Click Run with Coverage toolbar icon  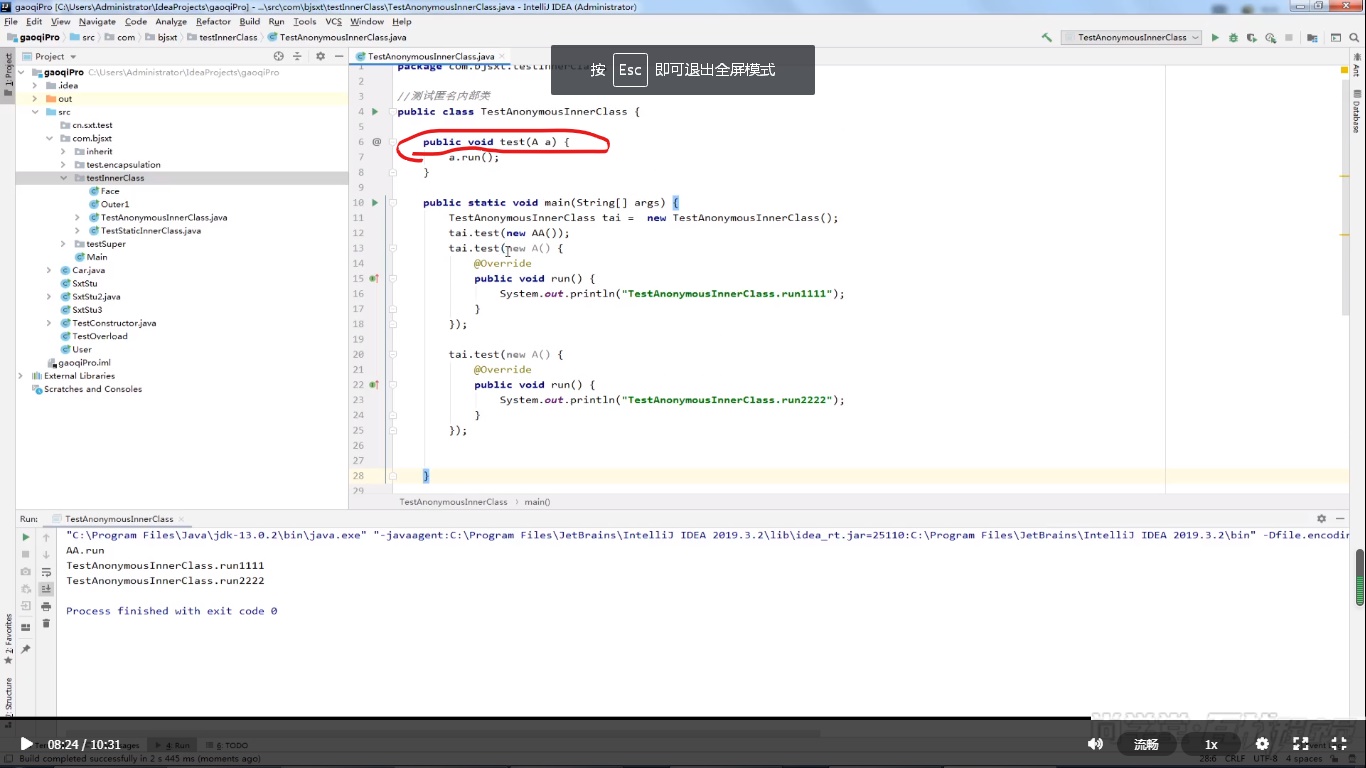[1250, 38]
